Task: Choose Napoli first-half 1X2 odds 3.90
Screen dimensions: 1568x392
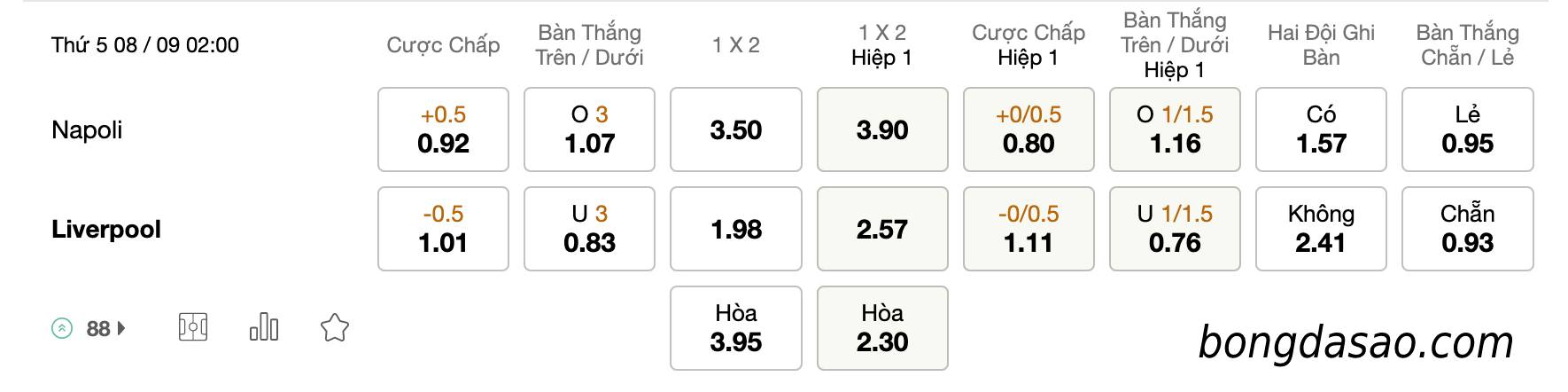Action: [x=882, y=129]
